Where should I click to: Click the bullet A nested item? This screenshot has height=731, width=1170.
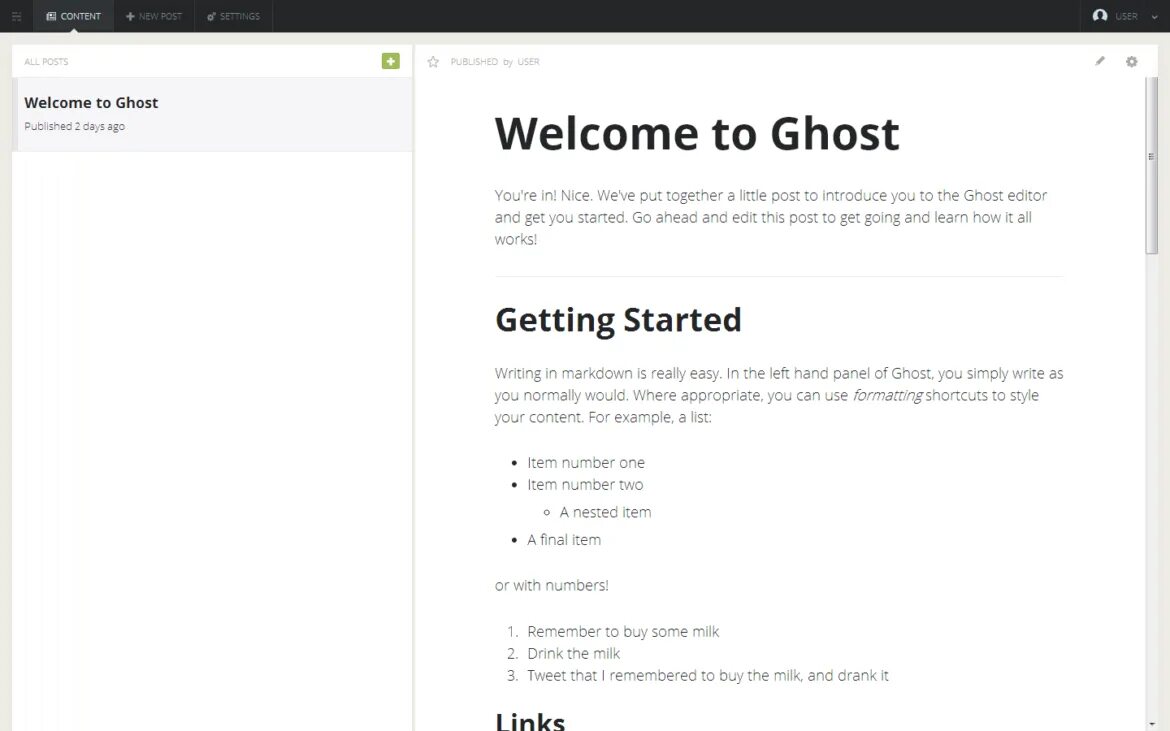(x=605, y=512)
